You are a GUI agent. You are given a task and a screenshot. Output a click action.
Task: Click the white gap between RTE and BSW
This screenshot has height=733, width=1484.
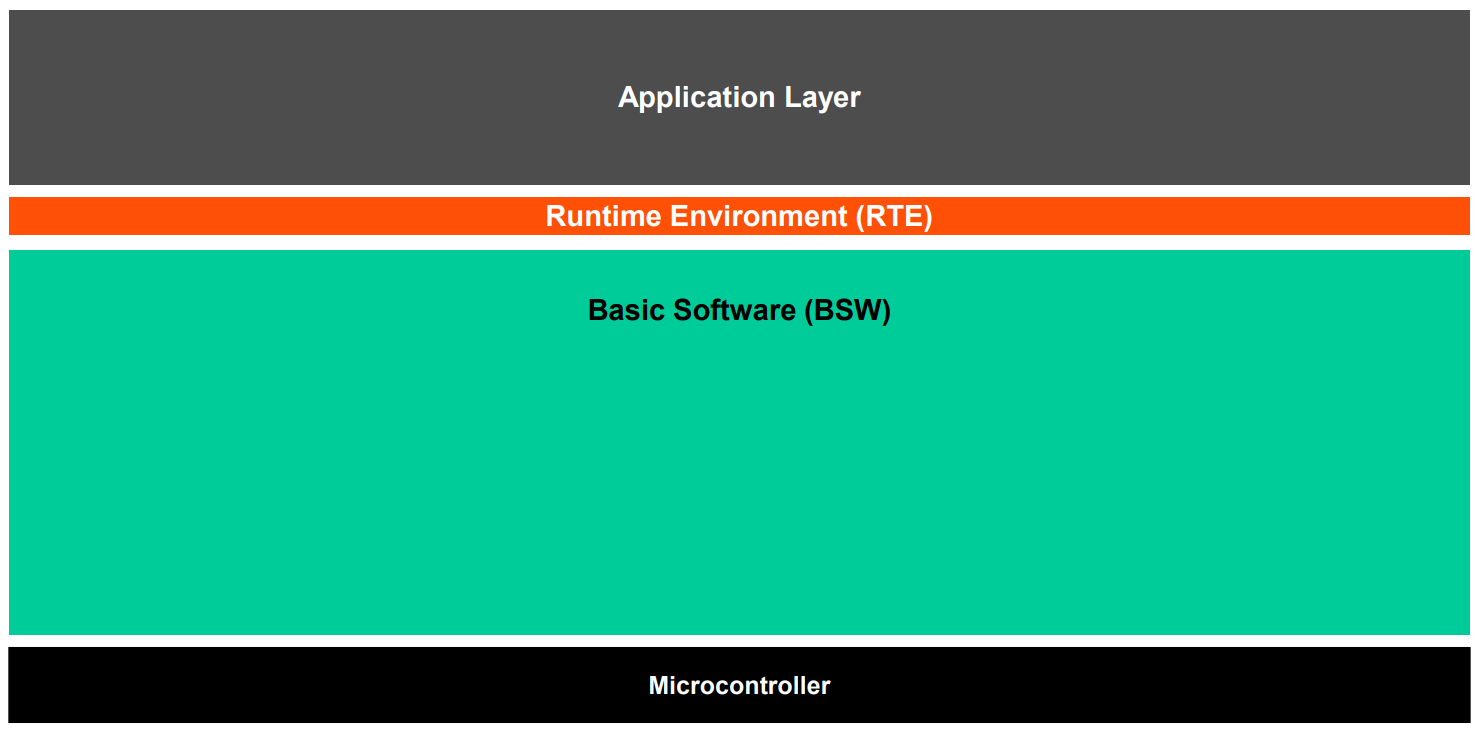click(739, 242)
